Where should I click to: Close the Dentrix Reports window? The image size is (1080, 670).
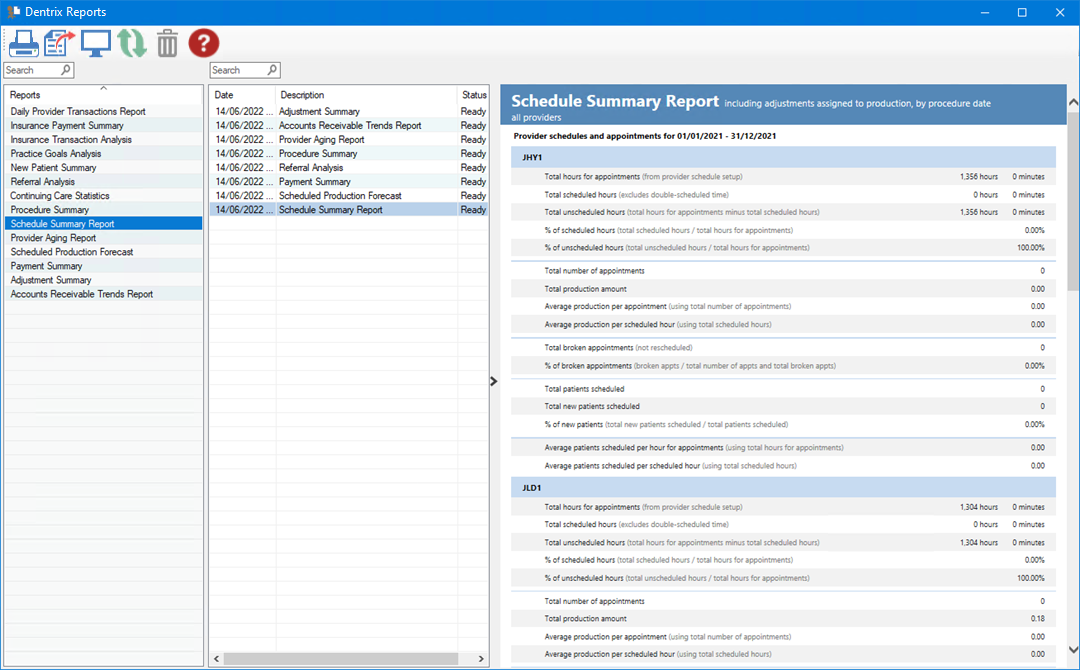point(1060,12)
